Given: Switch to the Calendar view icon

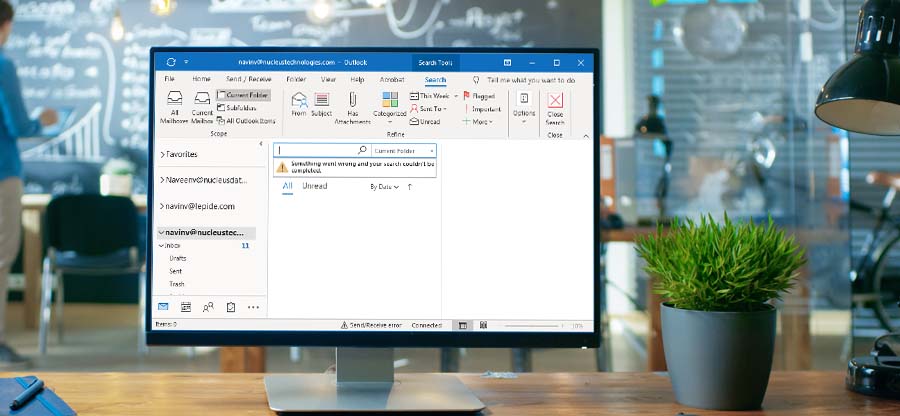Looking at the screenshot, I should (x=185, y=307).
